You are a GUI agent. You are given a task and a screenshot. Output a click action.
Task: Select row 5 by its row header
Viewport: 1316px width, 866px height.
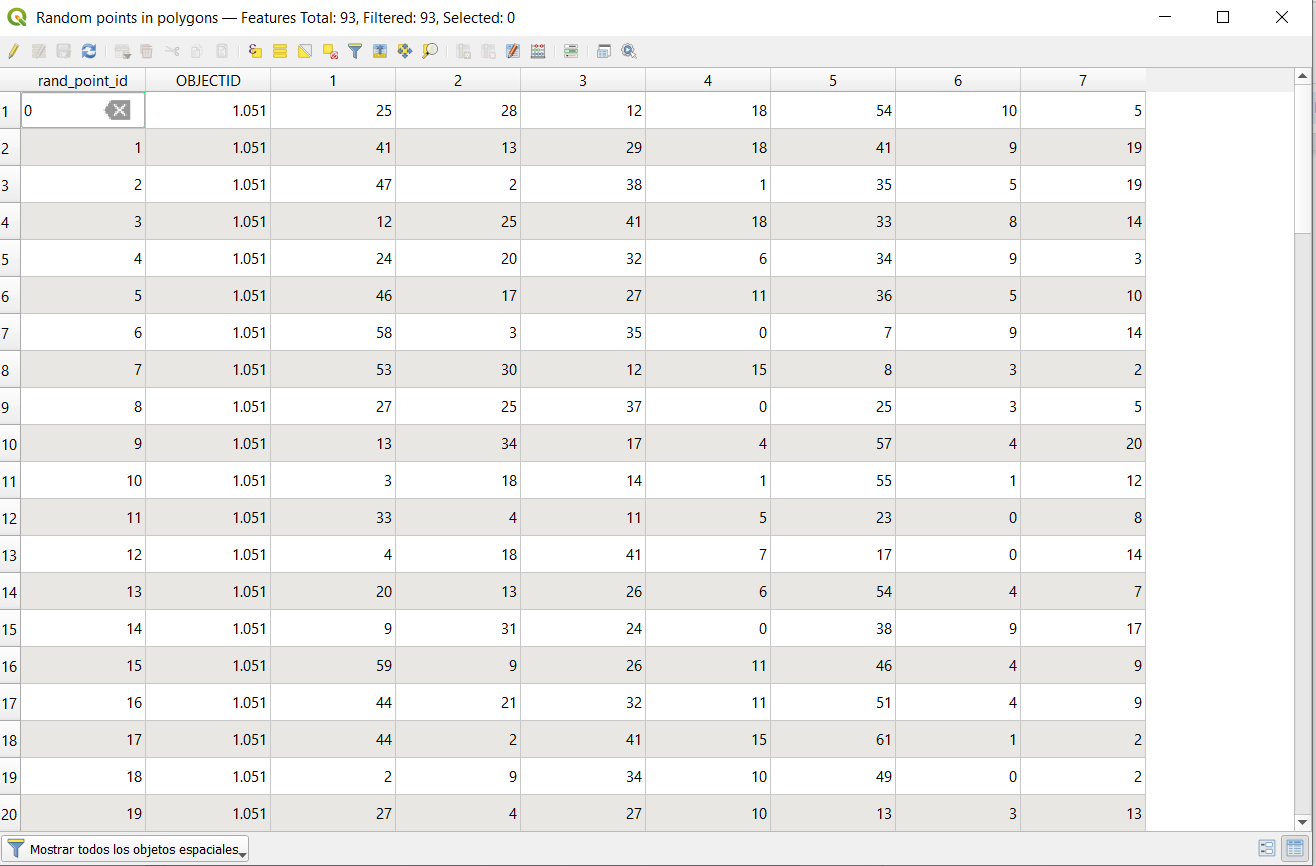(10, 259)
